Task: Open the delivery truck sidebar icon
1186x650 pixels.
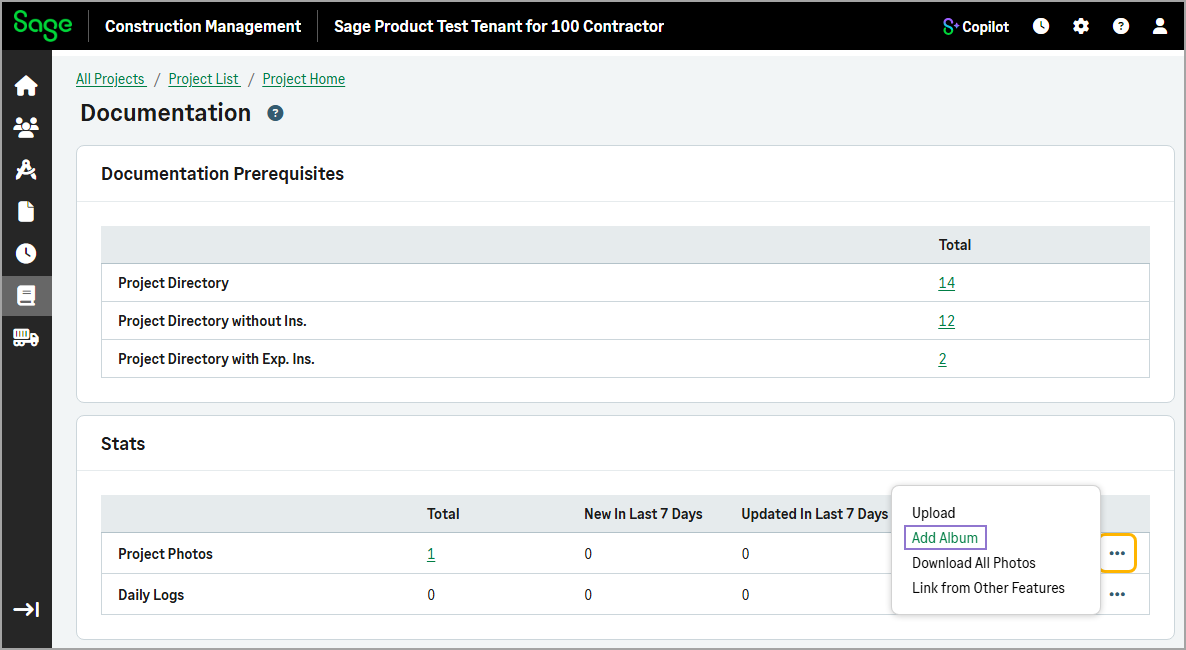Action: coord(26,338)
